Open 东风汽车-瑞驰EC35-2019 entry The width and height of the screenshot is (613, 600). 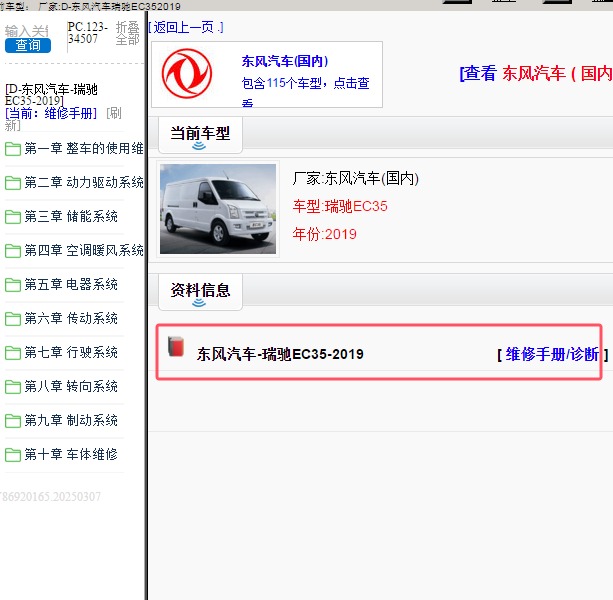pyautogui.click(x=280, y=354)
